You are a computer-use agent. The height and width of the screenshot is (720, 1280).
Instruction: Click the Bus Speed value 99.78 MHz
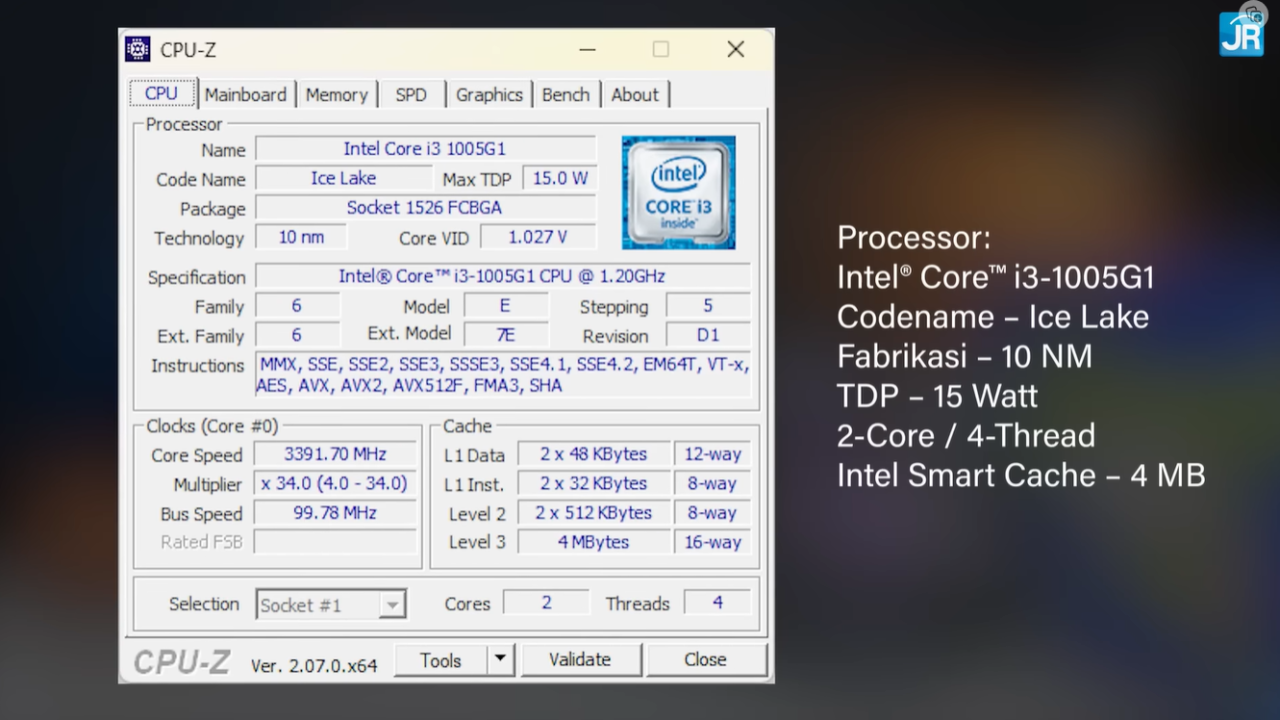click(335, 513)
